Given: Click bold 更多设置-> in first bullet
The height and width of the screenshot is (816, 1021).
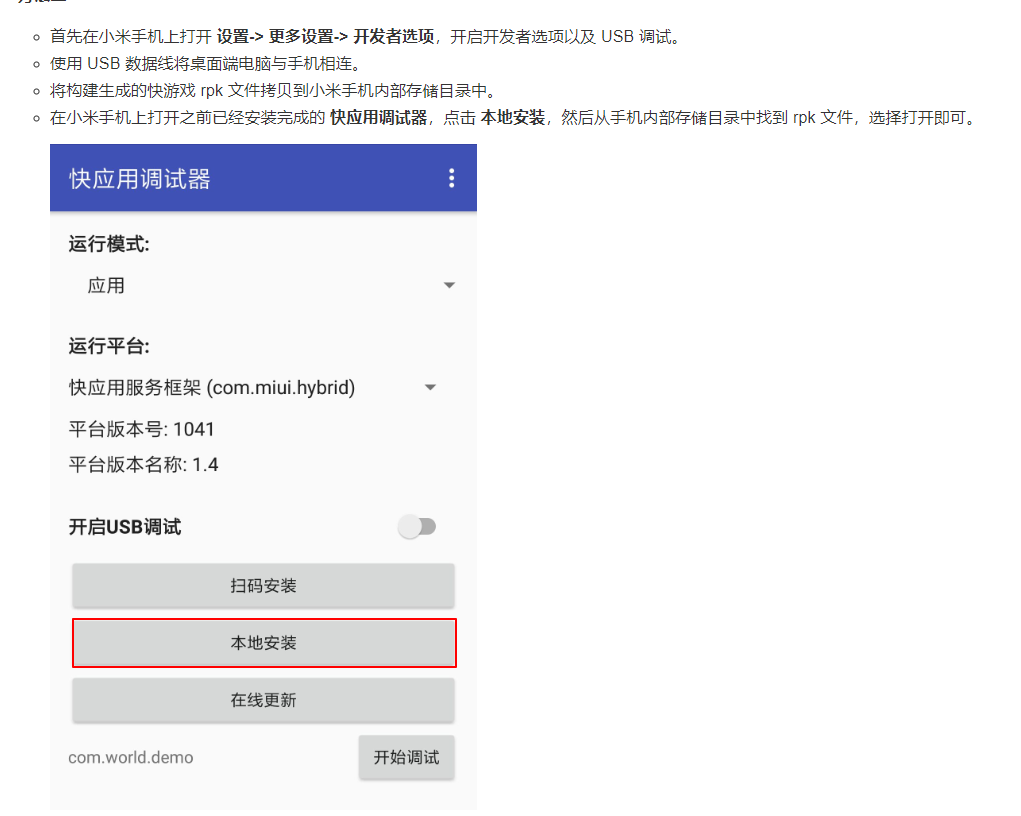Looking at the screenshot, I should [308, 36].
